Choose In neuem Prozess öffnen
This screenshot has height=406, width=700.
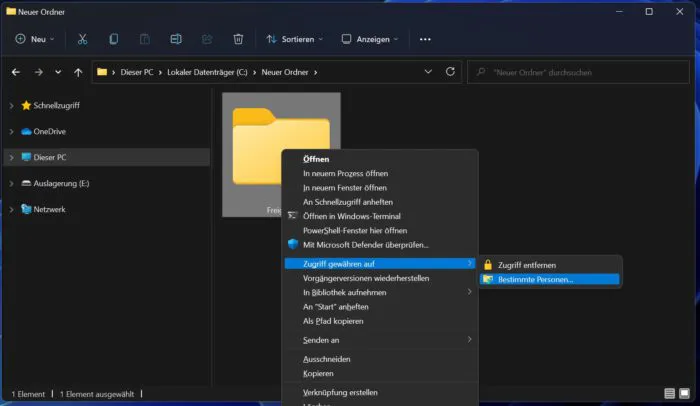pos(380,173)
